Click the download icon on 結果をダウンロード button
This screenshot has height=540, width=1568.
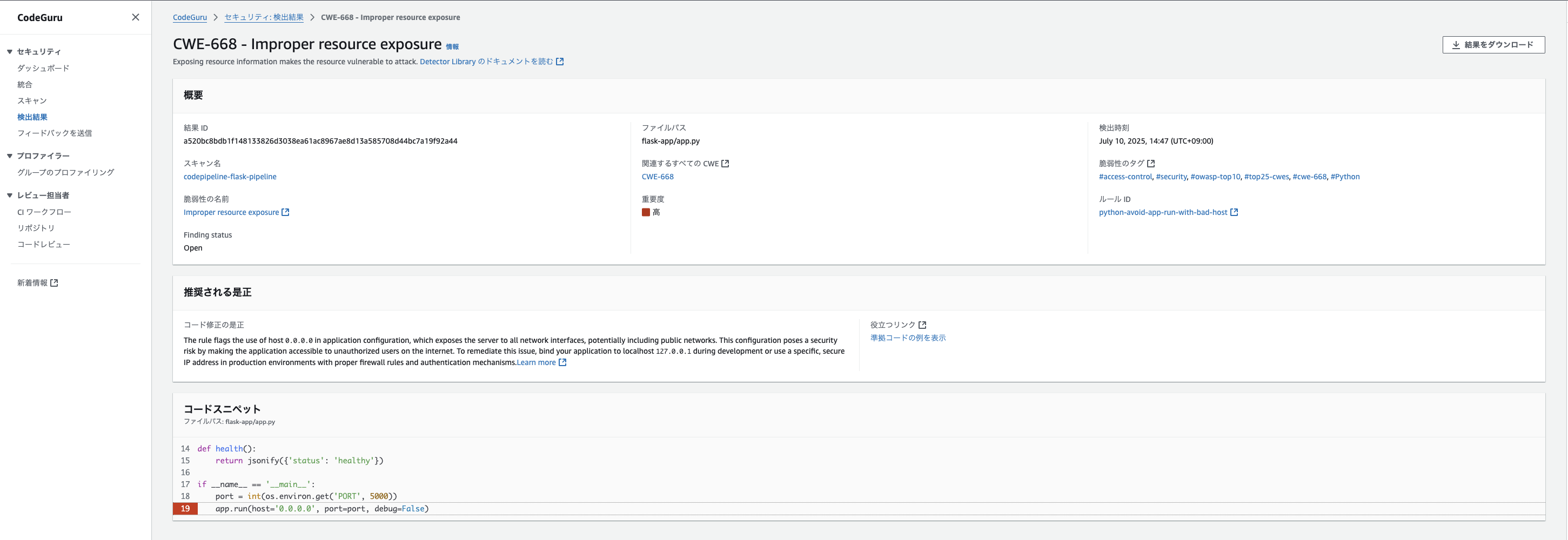coord(1457,44)
